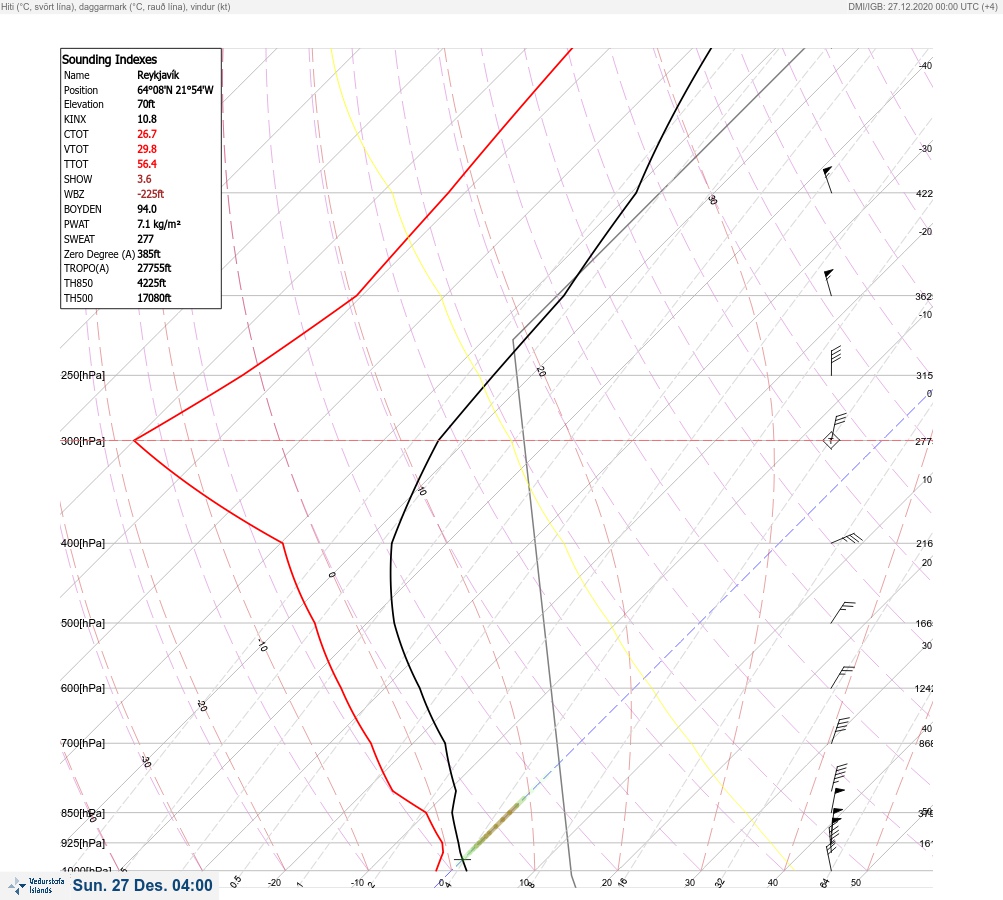The width and height of the screenshot is (1003, 900).
Task: Click the wind barb on the 250 hPa line
Action: click(x=835, y=361)
